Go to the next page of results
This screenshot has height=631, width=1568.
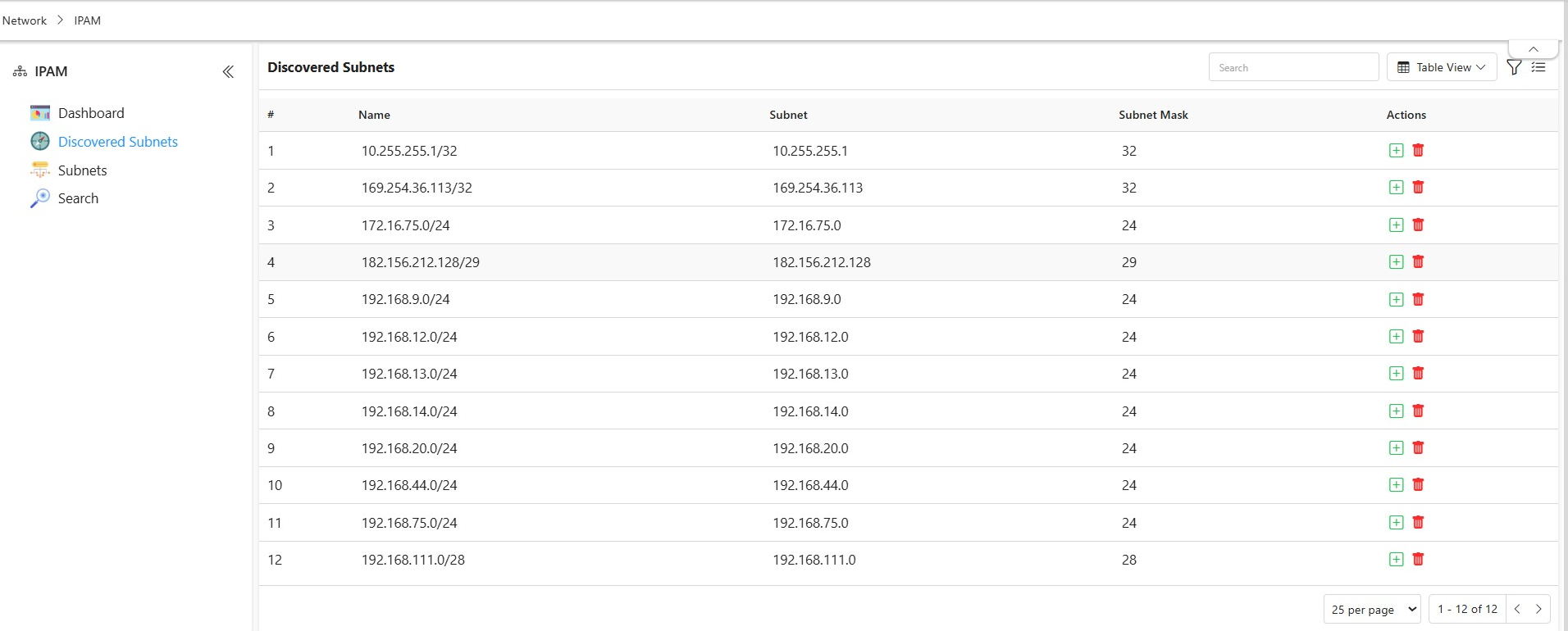[1538, 609]
